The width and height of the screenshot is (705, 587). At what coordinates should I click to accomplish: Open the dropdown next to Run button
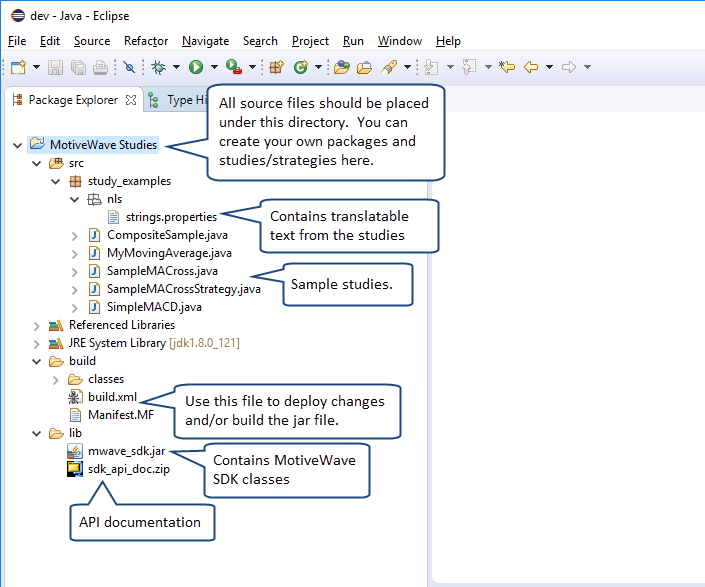[x=215, y=67]
